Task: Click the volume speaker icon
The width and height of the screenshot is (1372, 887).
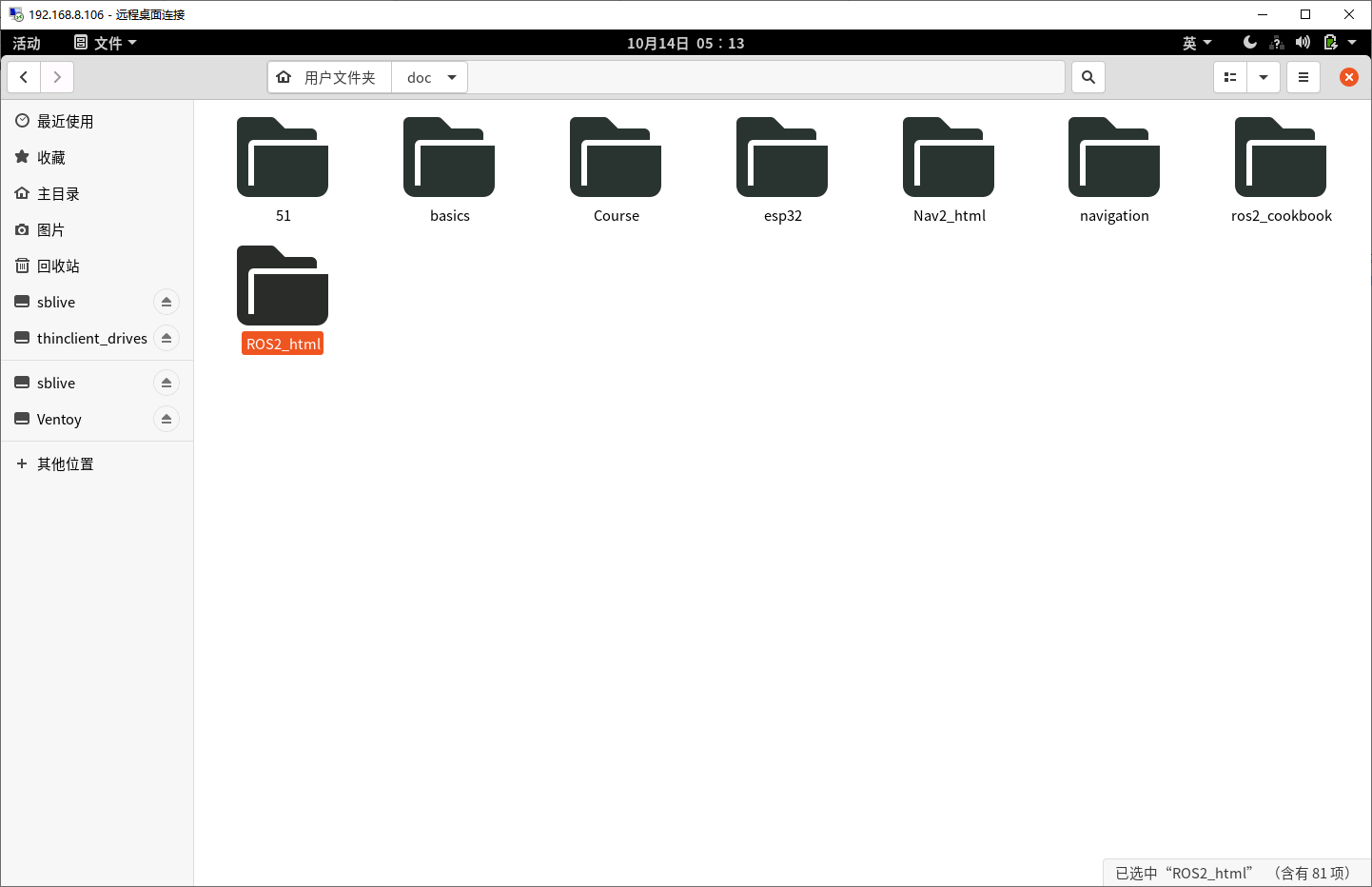Action: (1303, 43)
